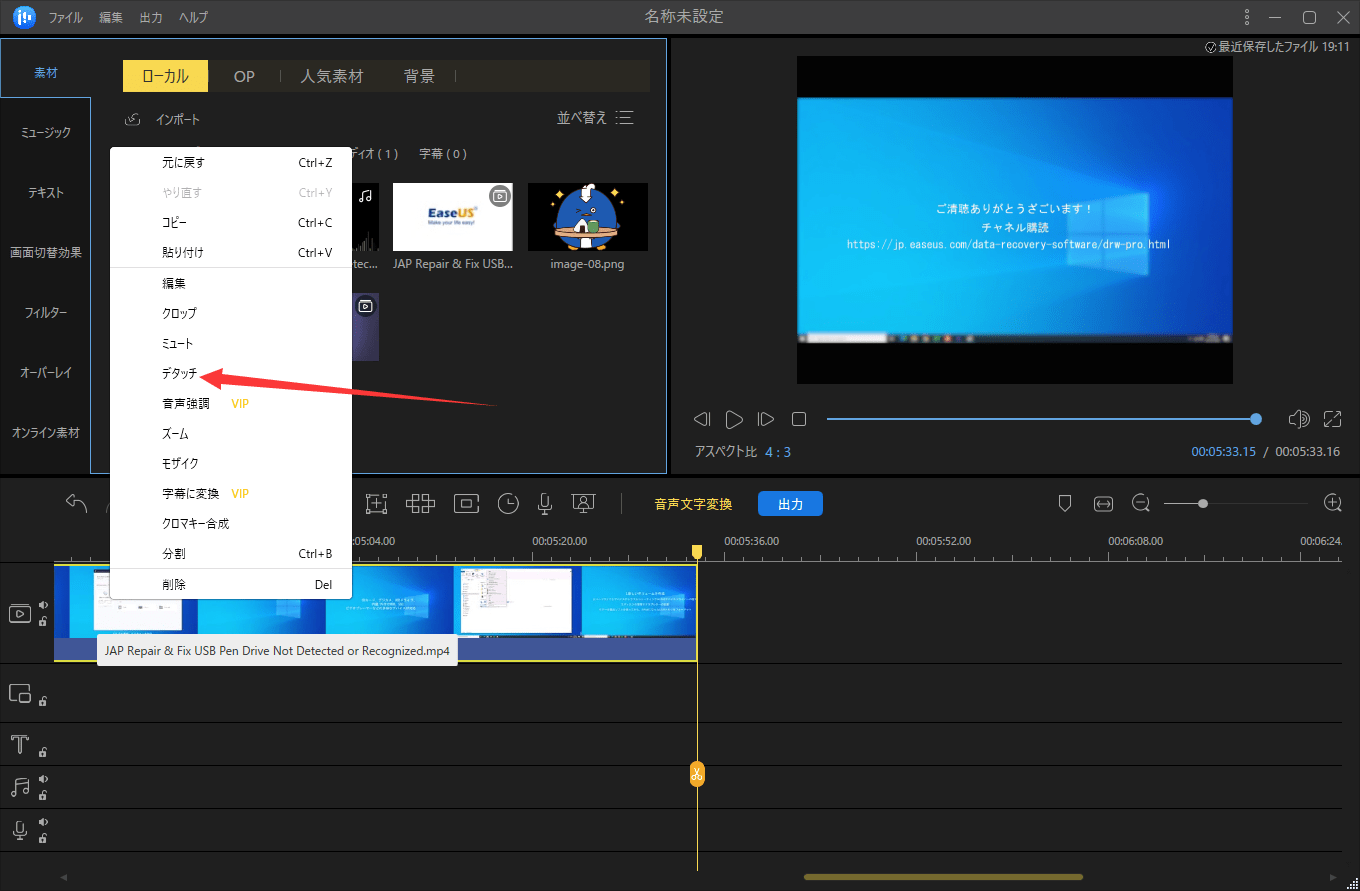Open the three-dot more options menu
Screen dimensions: 1360x891
click(1246, 17)
